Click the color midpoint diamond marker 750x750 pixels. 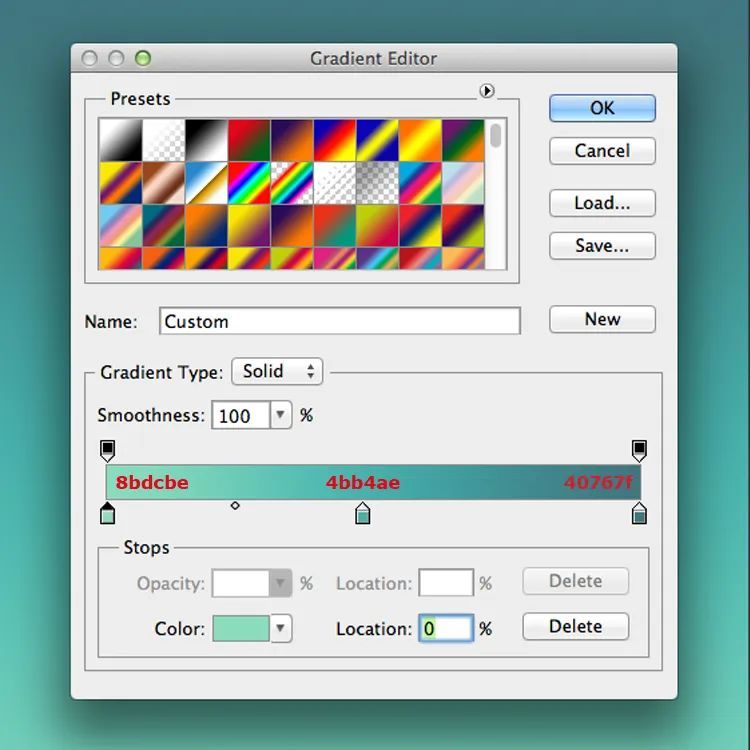(235, 506)
